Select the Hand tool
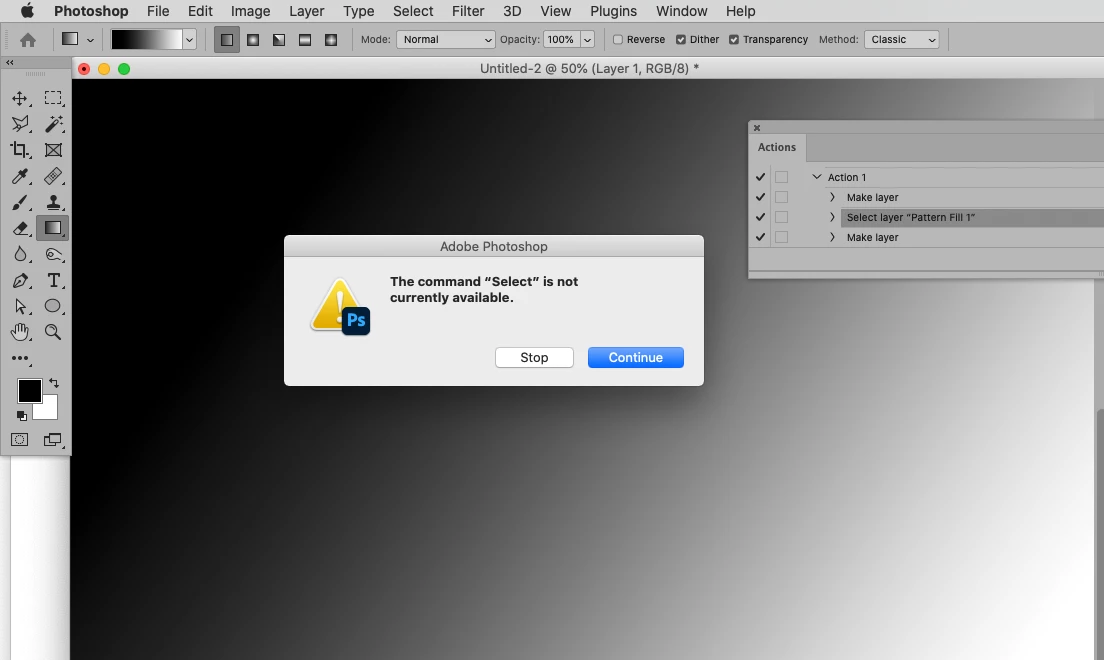 [20, 332]
